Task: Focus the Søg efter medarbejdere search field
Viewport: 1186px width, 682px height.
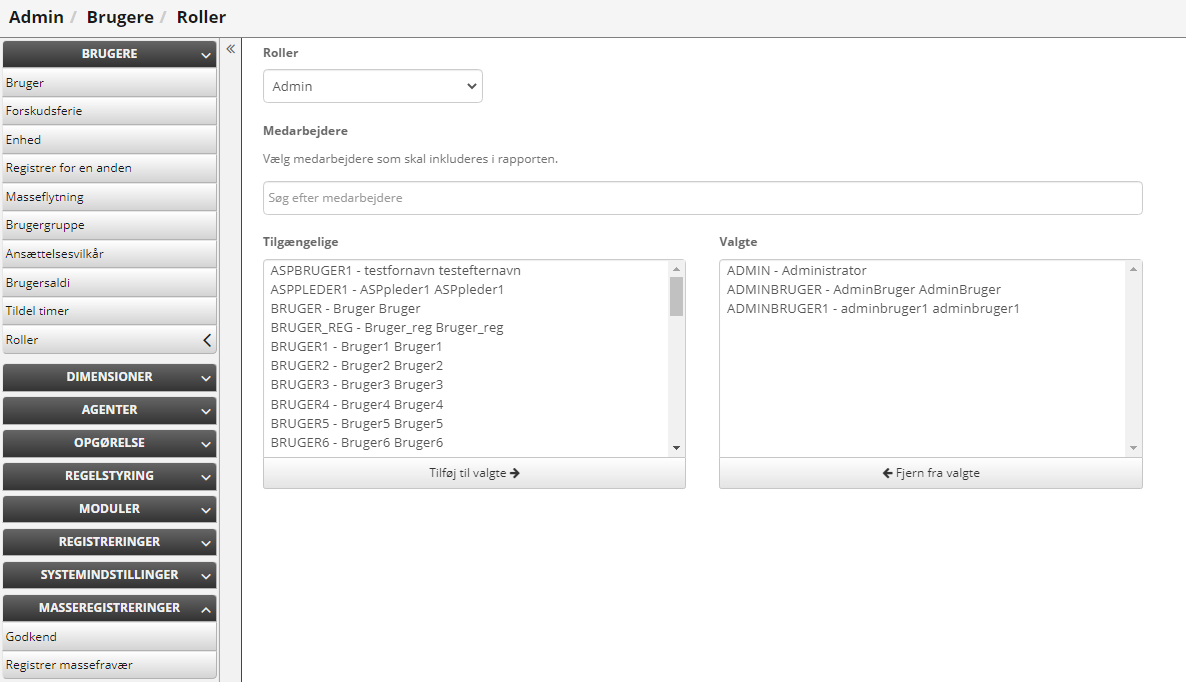Action: 702,198
